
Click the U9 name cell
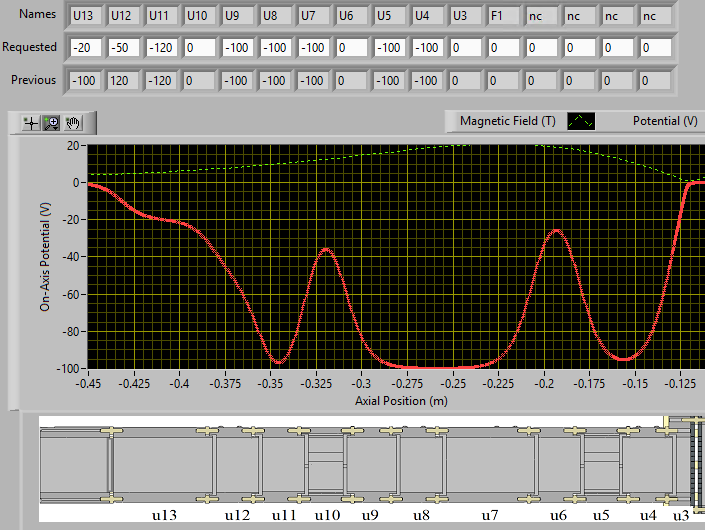click(238, 16)
